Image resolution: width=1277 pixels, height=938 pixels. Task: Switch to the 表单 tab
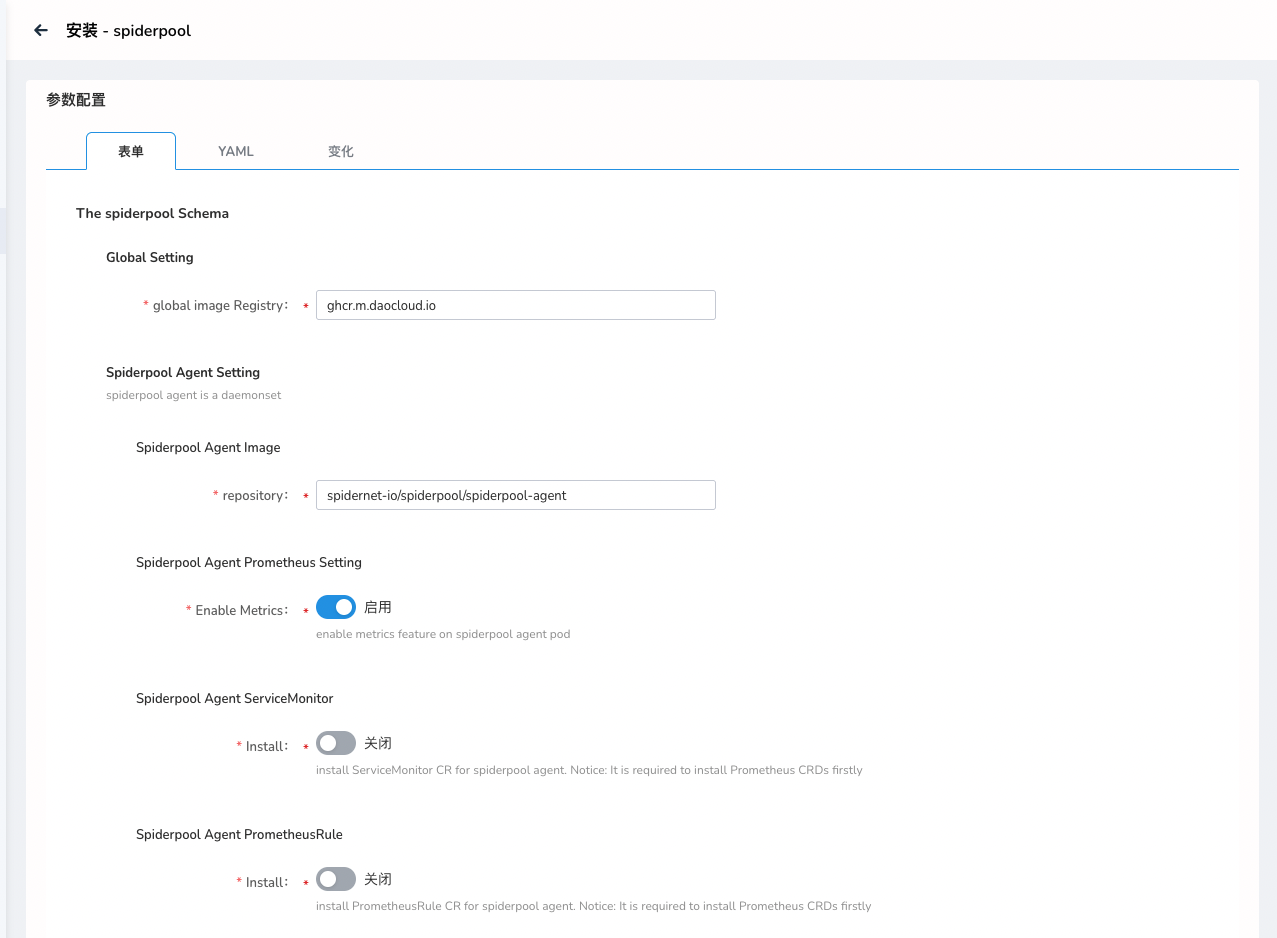click(131, 151)
